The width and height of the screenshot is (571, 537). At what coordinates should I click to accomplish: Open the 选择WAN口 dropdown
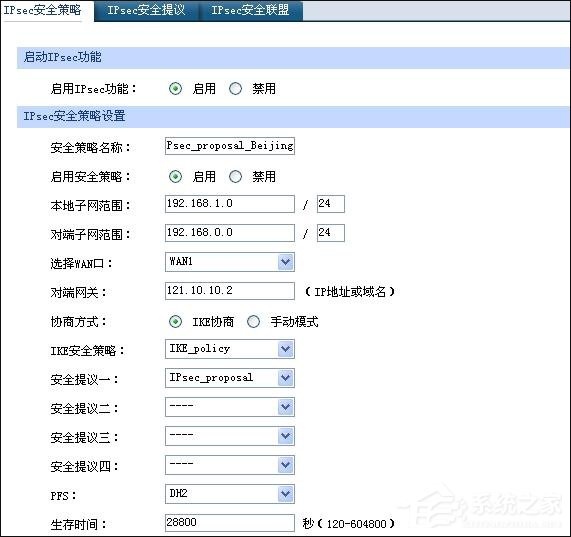[x=230, y=262]
